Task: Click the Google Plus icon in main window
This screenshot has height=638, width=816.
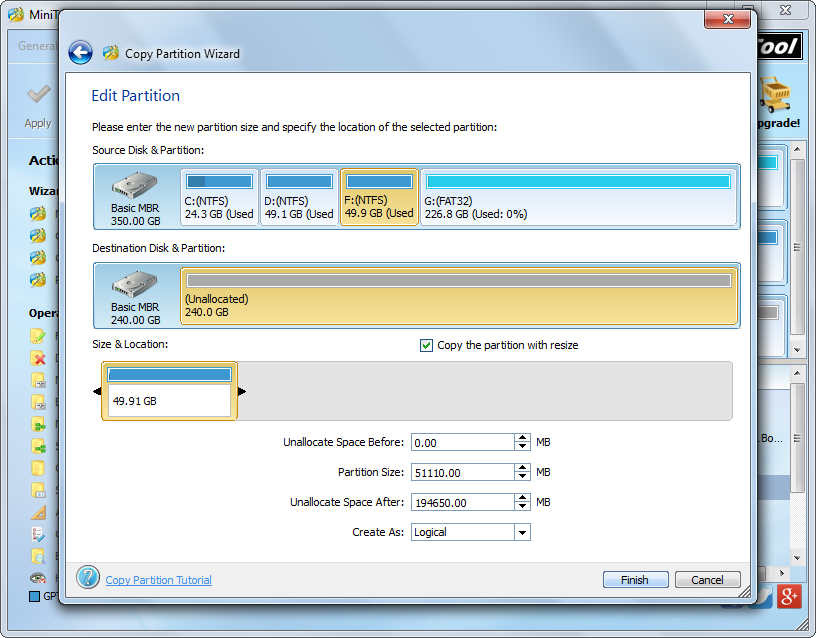Action: tap(789, 596)
